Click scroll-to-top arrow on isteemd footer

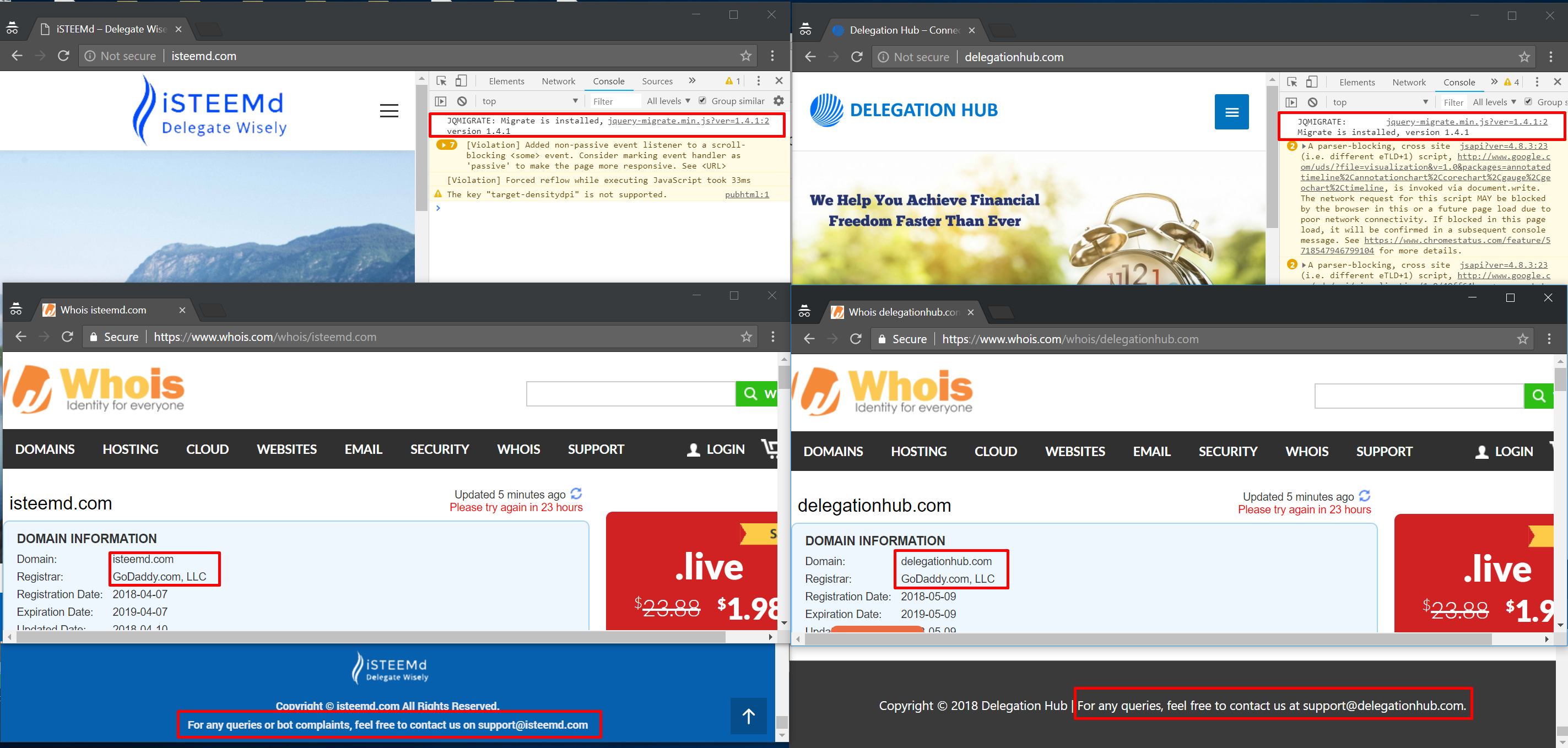tap(748, 717)
